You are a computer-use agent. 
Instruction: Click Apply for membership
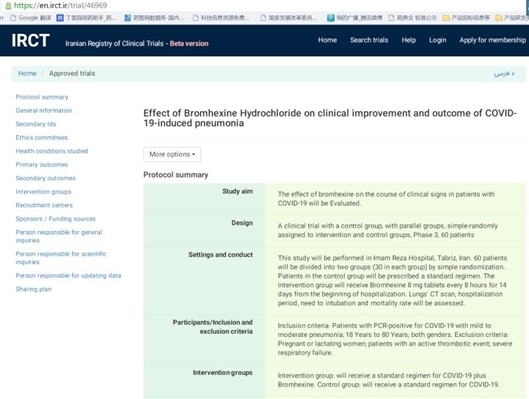[492, 40]
